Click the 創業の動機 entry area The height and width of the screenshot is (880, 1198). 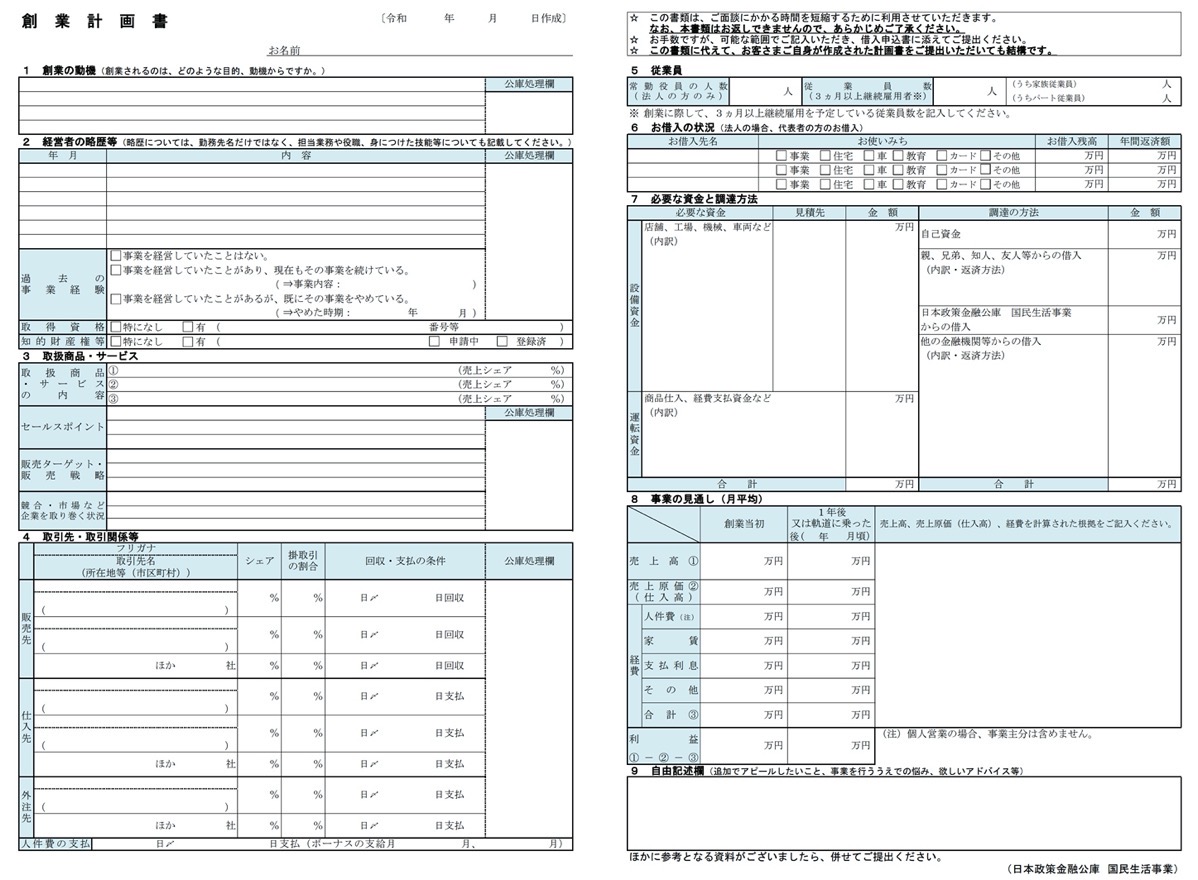(252, 105)
